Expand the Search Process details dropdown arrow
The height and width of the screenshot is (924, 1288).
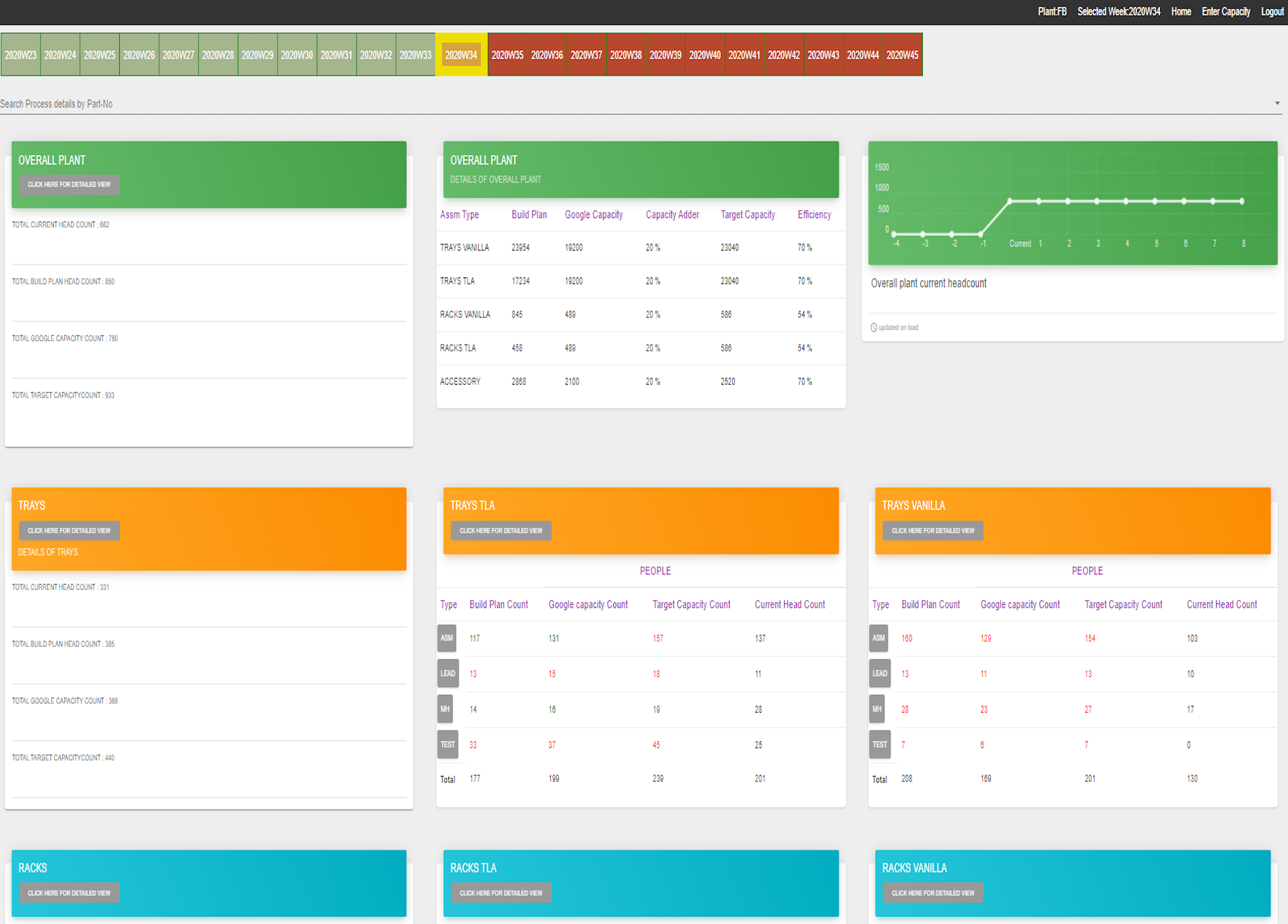click(x=1277, y=104)
